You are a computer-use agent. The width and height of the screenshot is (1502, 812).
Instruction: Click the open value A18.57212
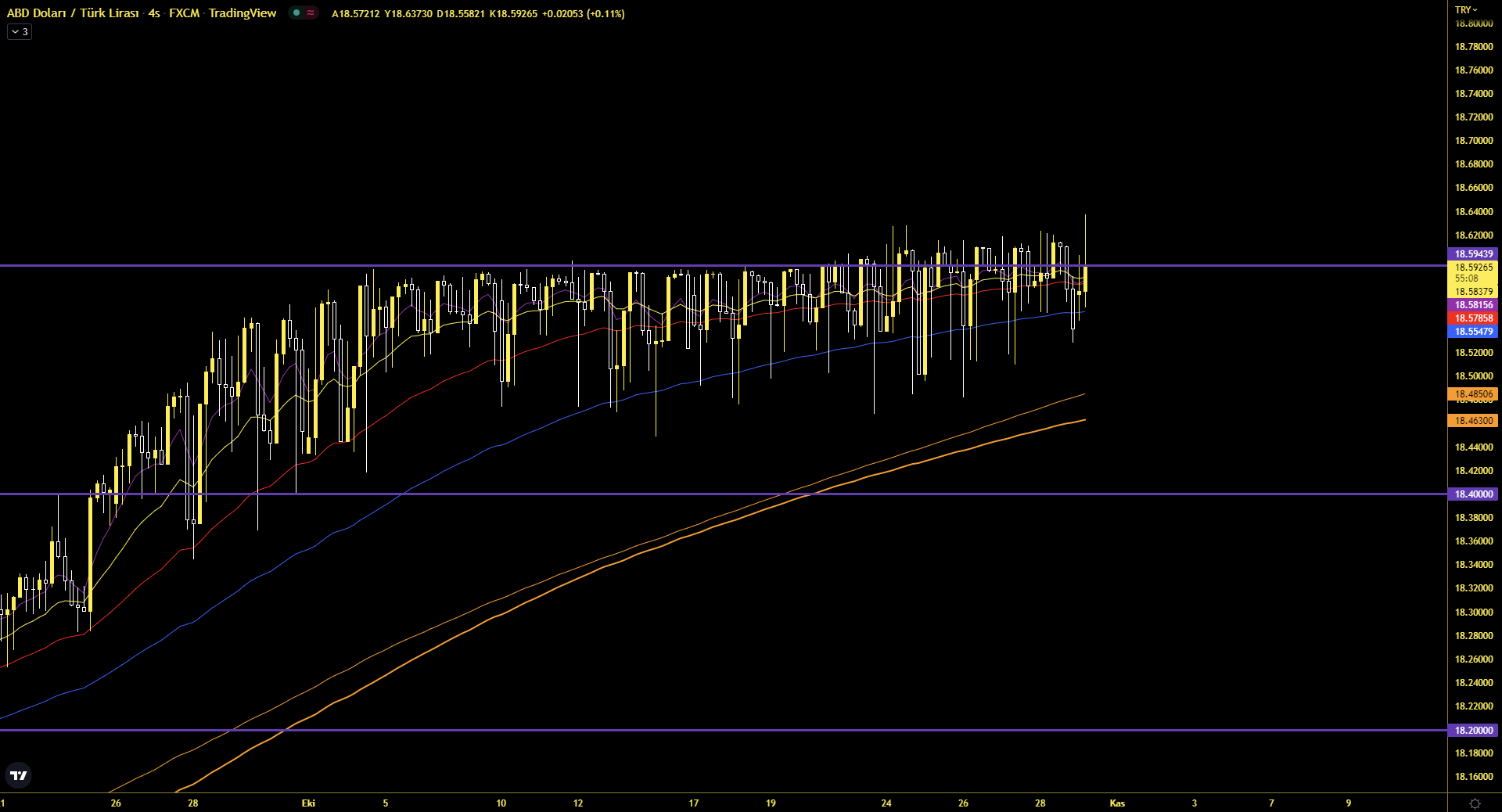[356, 14]
